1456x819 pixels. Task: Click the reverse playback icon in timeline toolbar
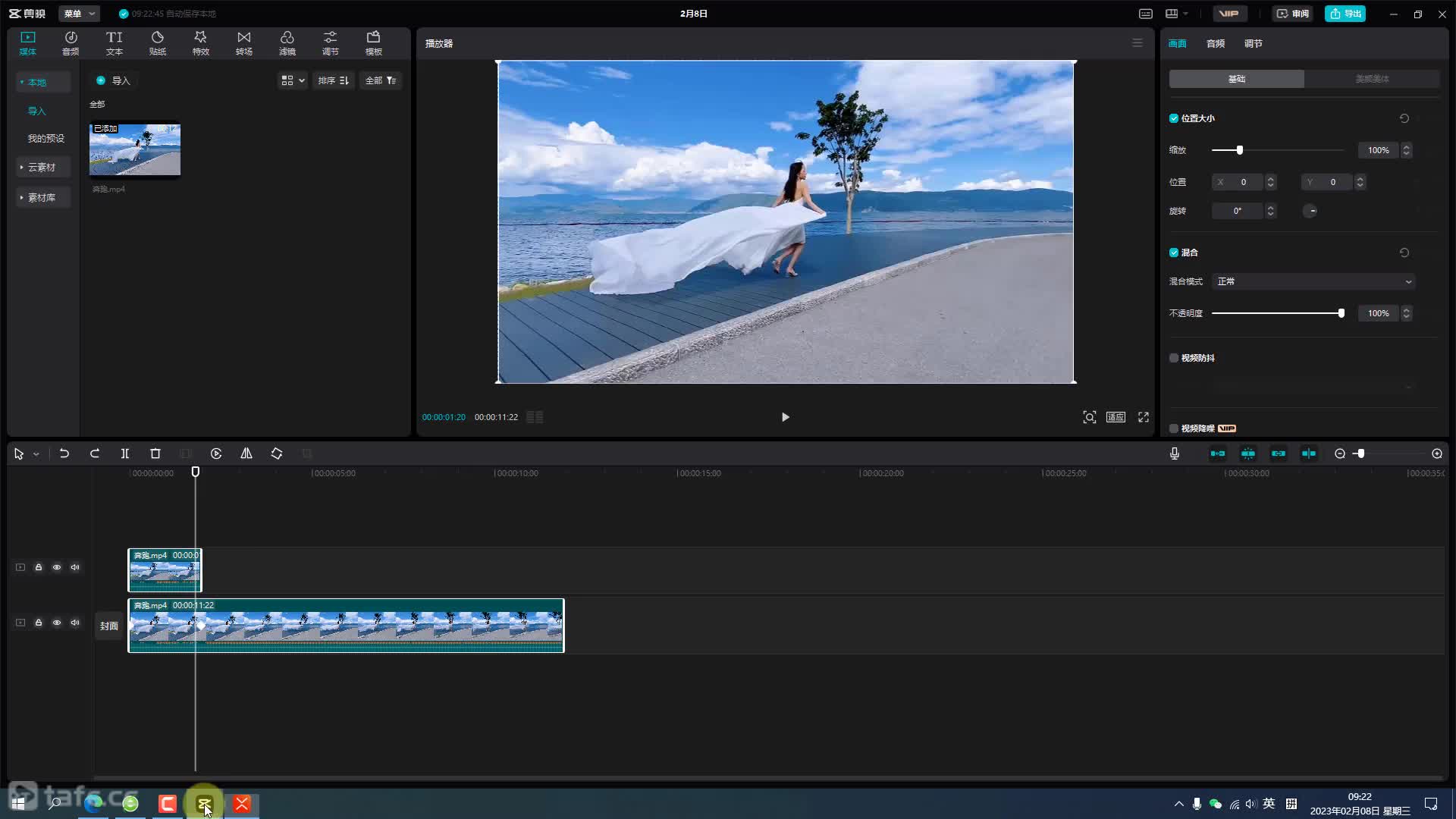[216, 453]
